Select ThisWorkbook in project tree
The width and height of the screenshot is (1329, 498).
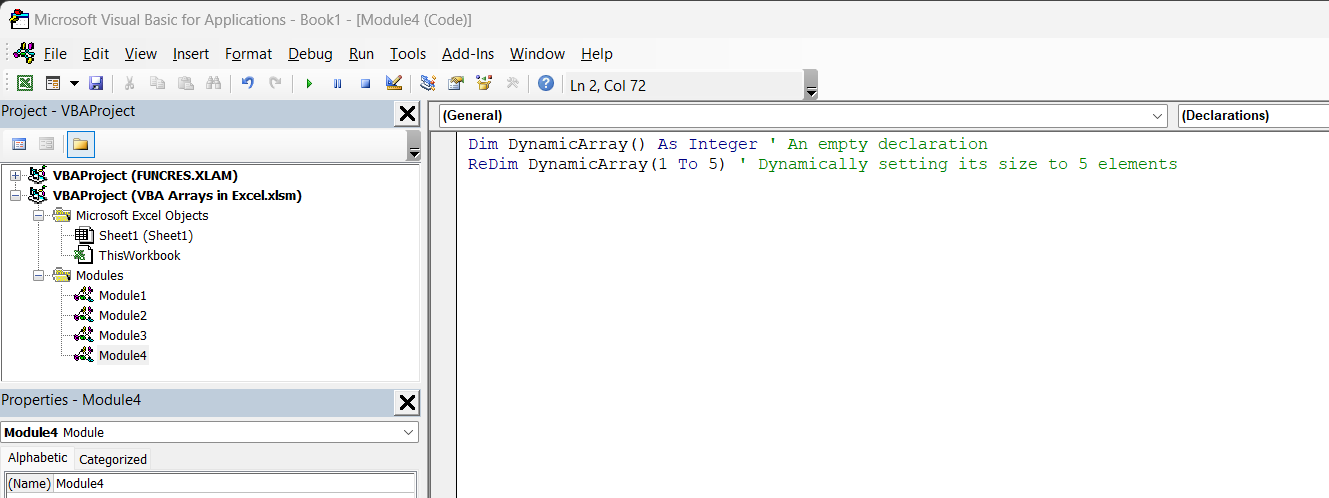[139, 256]
